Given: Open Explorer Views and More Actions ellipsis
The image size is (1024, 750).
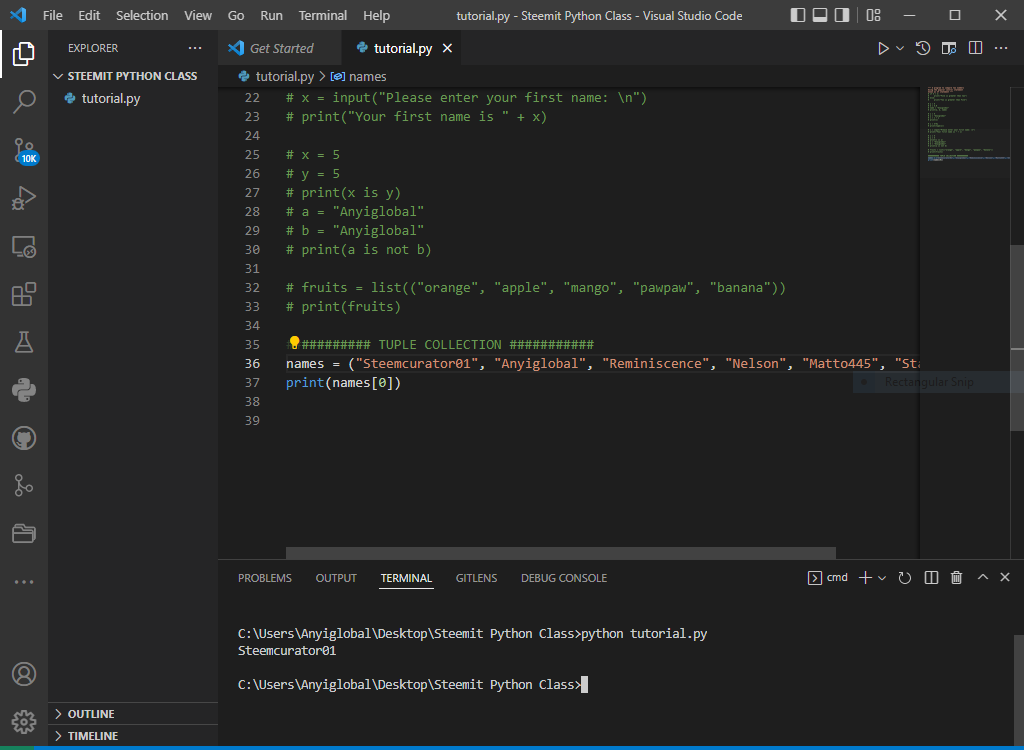Looking at the screenshot, I should coord(195,48).
